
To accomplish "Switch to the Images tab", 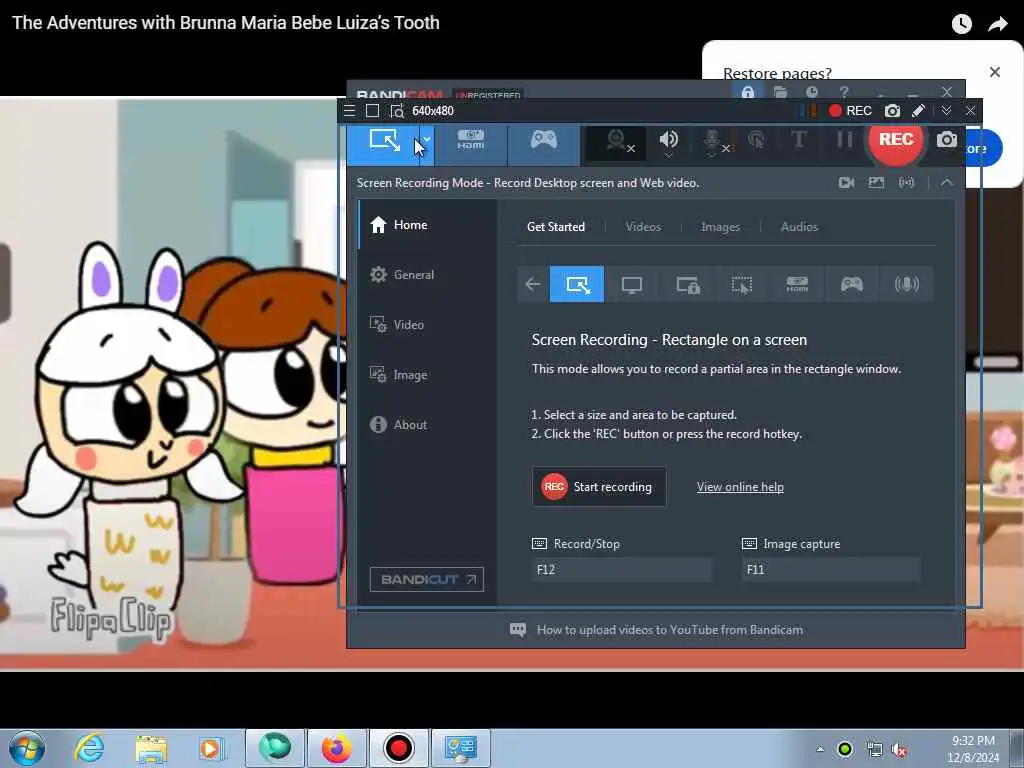I will pyautogui.click(x=720, y=227).
